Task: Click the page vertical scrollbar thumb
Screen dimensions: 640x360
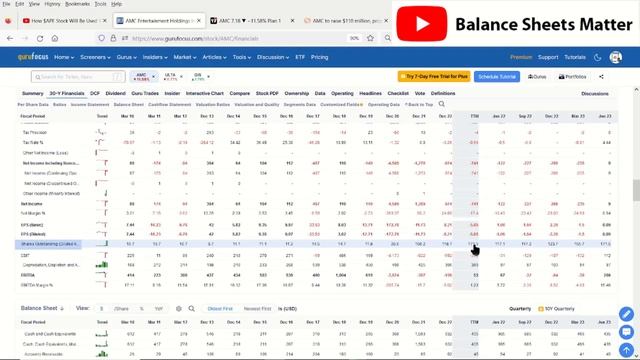Action: (x=636, y=190)
